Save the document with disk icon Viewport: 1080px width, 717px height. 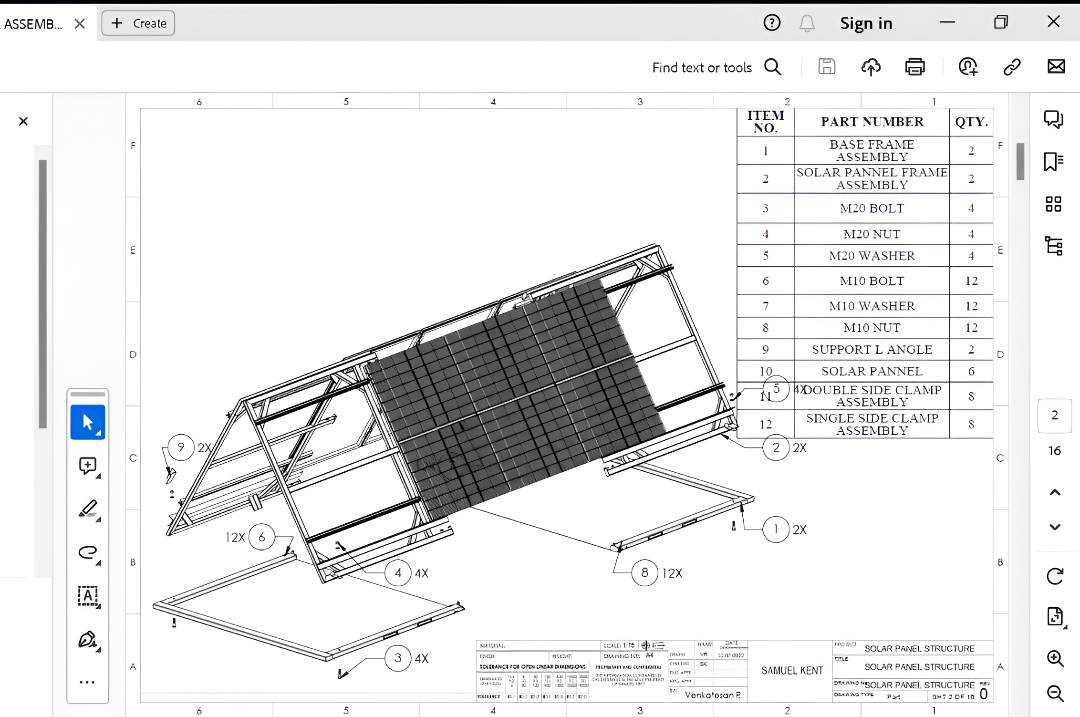point(827,67)
